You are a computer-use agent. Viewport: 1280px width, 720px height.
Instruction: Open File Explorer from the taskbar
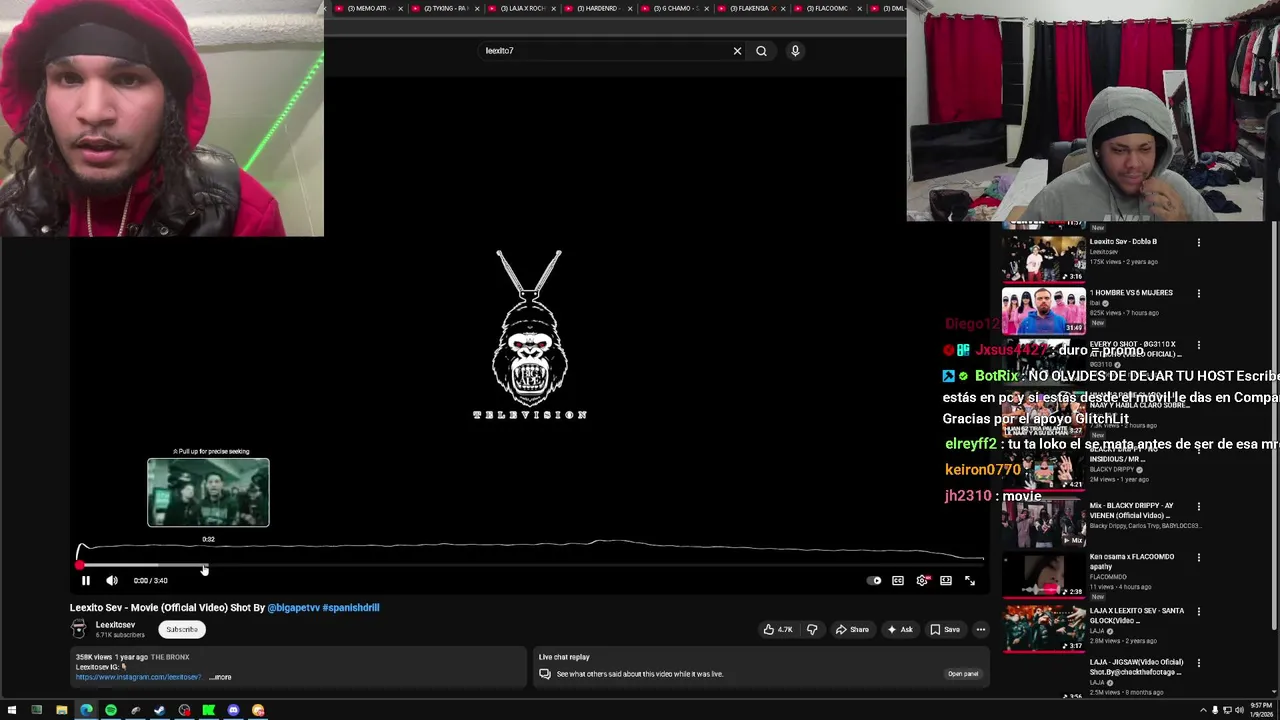[61, 710]
